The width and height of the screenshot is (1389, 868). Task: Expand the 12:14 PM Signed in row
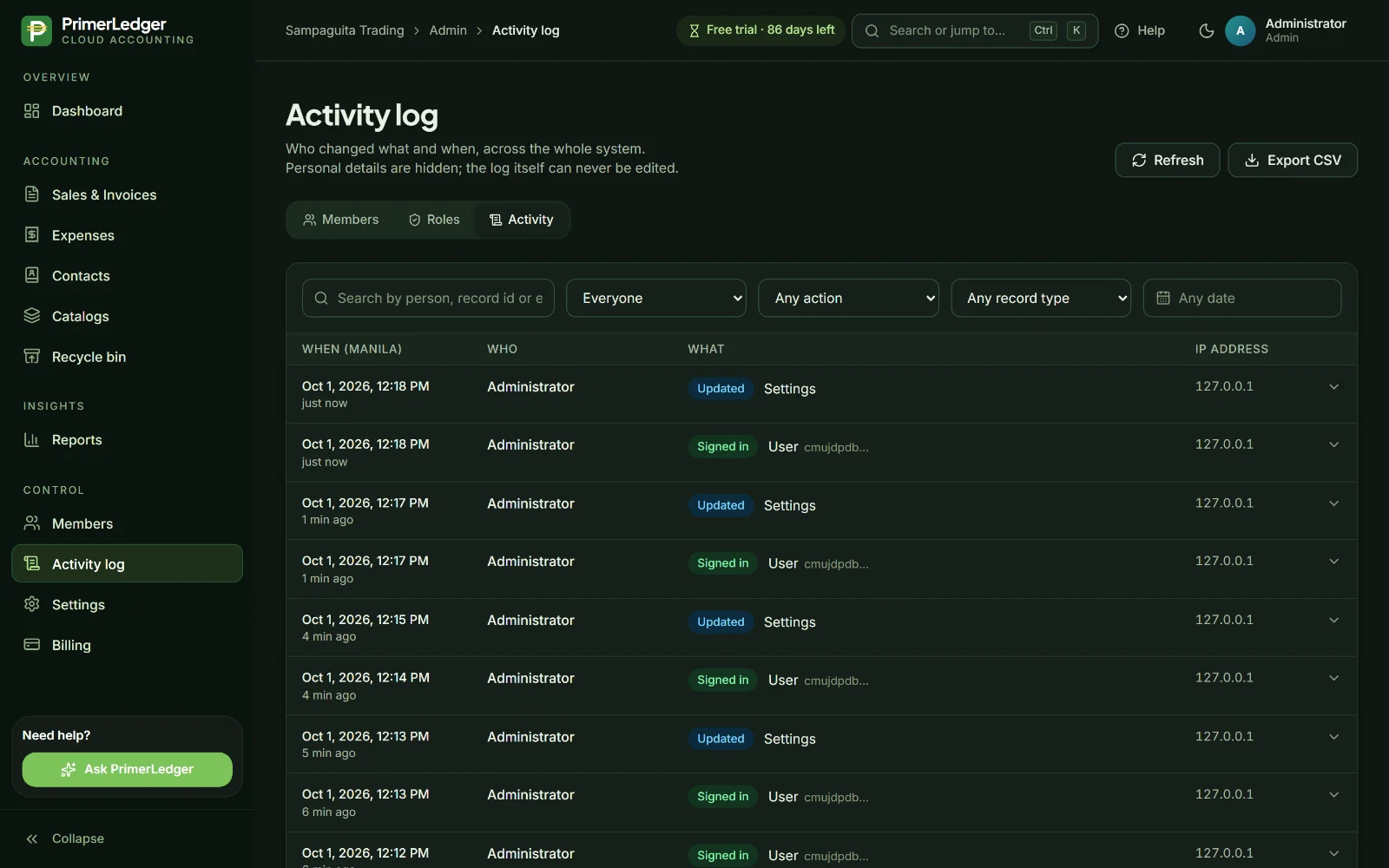pos(1333,678)
